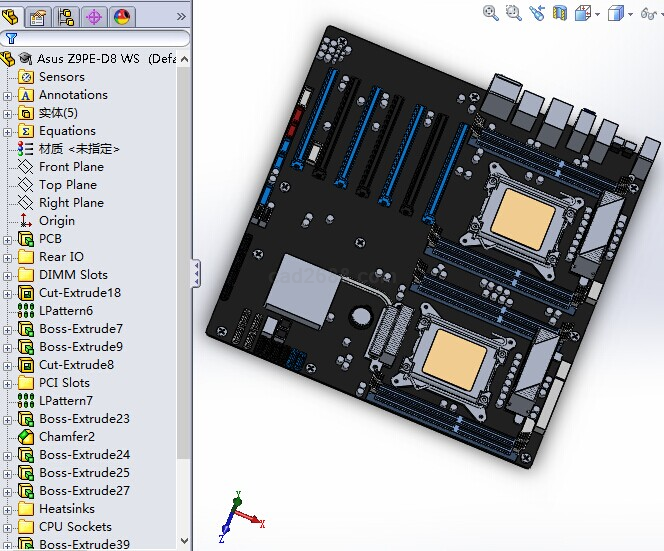Expand the DIMM Slots folder
The image size is (664, 551).
(8, 275)
